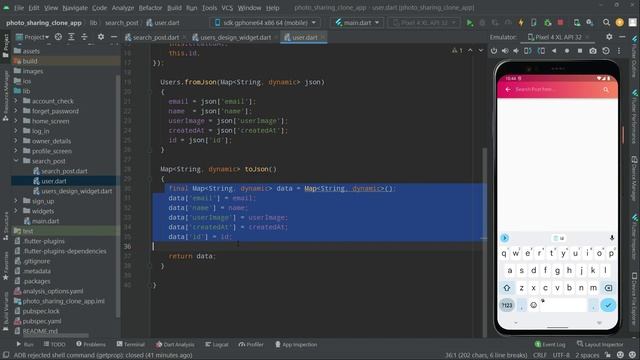
Task: Open Emulator panel gear settings
Action: 609,37
